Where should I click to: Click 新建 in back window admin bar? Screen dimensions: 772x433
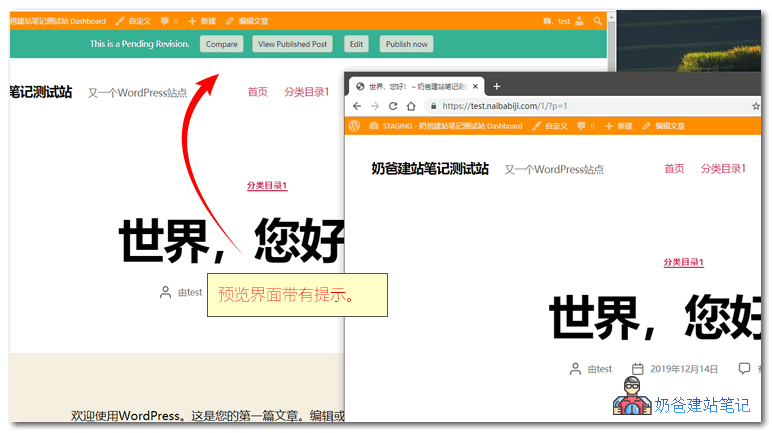[203, 21]
